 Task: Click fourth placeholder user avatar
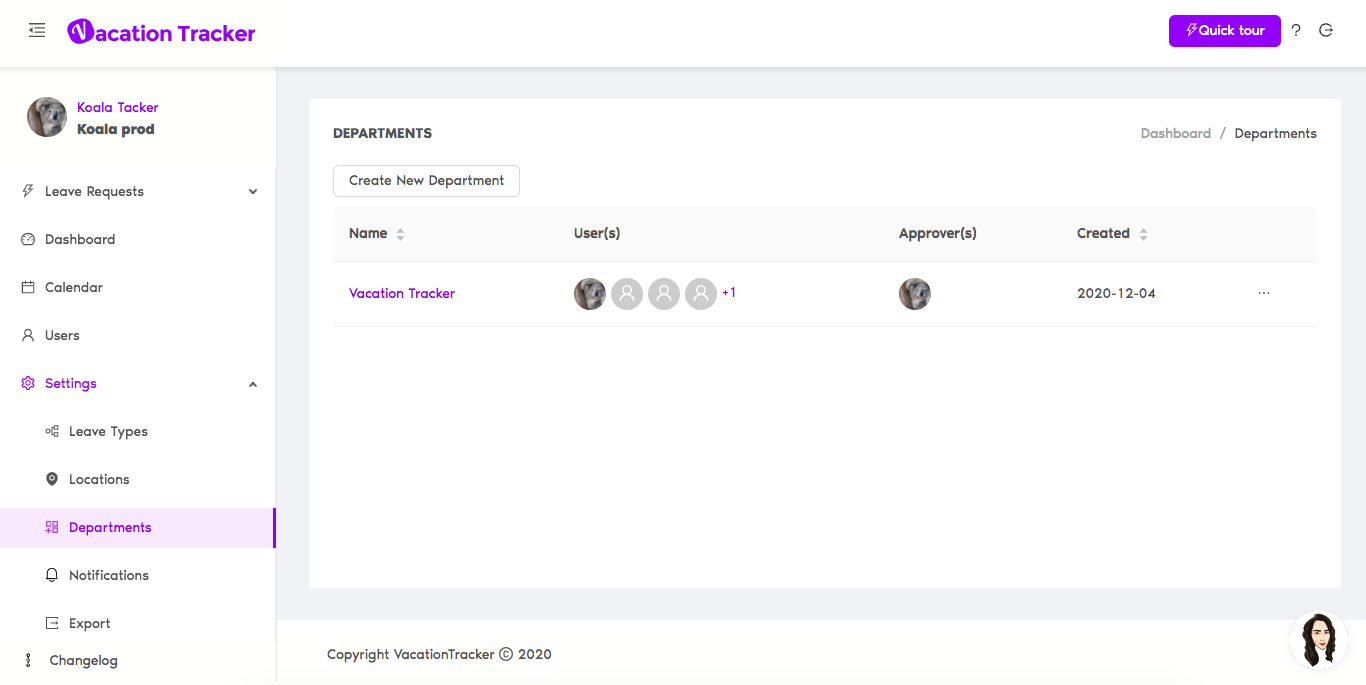701,294
